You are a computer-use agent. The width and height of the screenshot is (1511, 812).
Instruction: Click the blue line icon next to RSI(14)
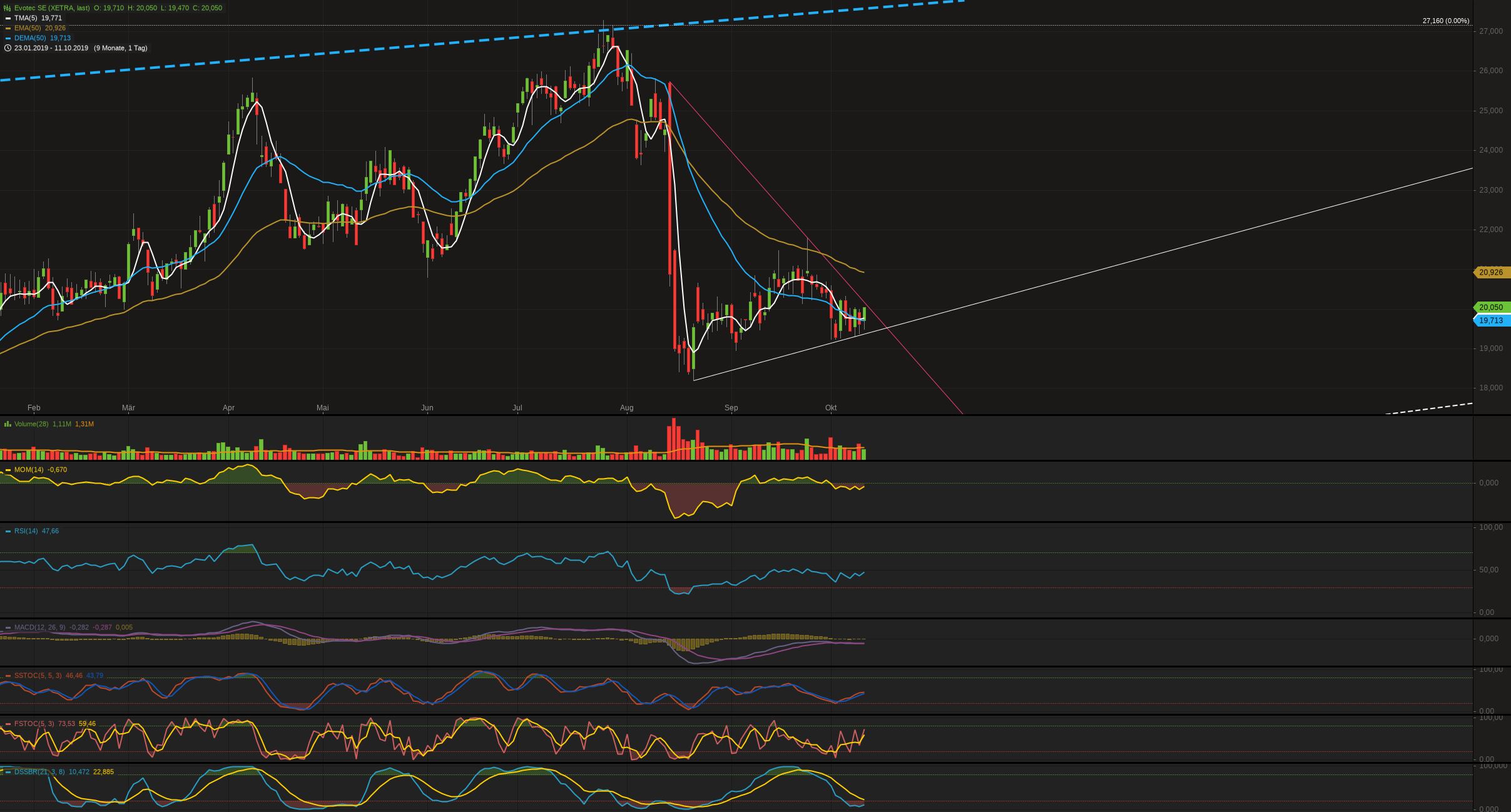(x=7, y=530)
